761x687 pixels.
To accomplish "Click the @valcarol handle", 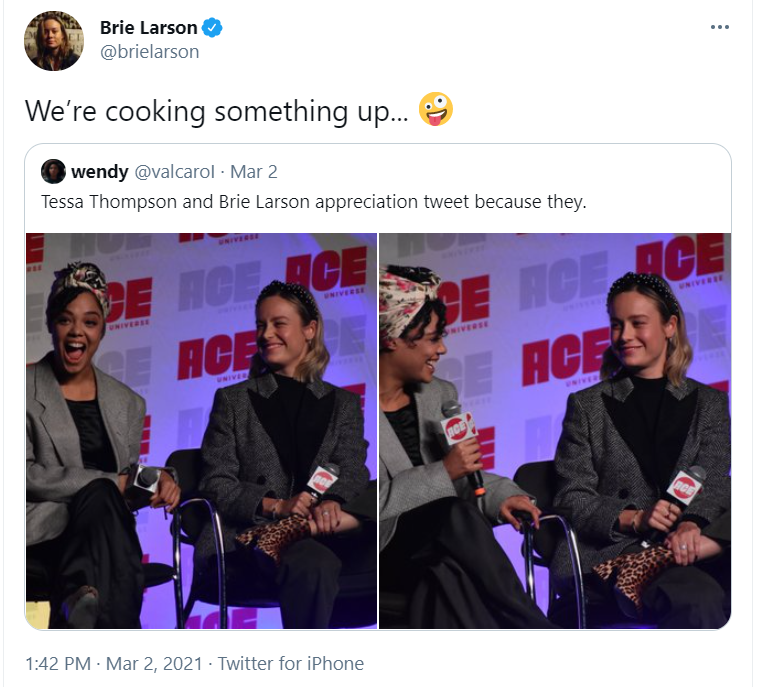I will pyautogui.click(x=174, y=172).
